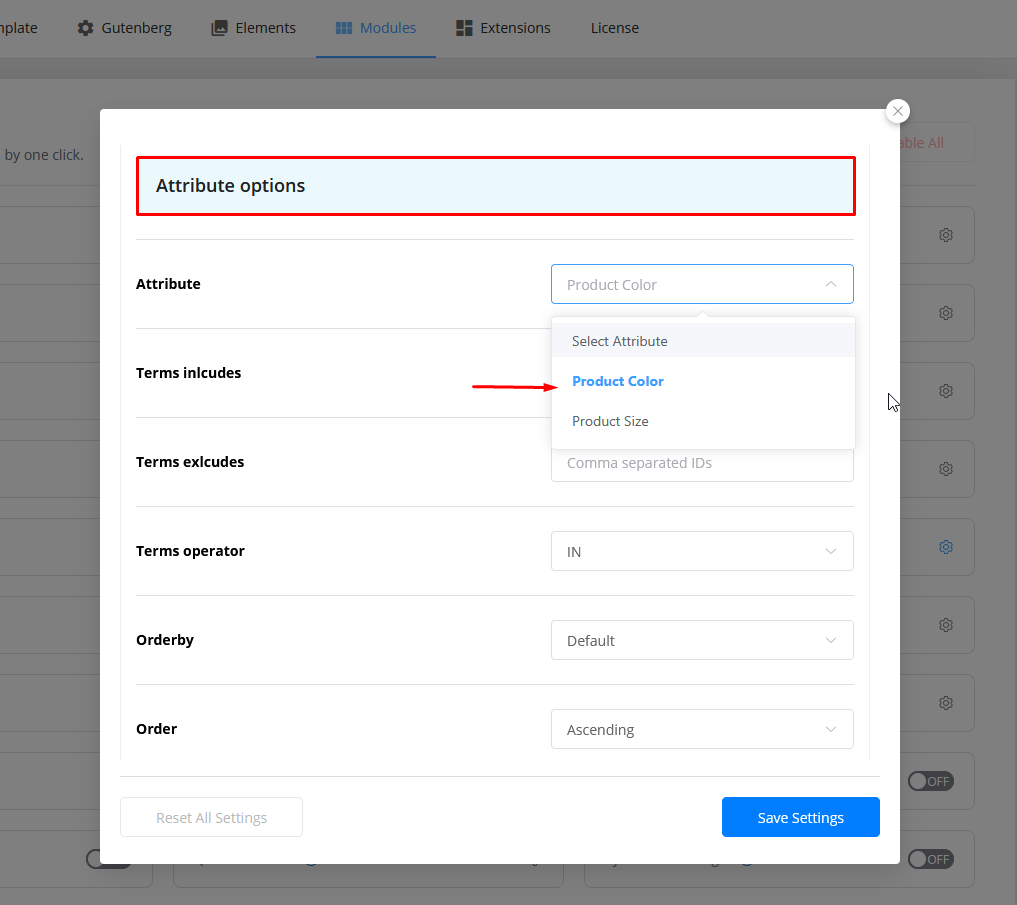This screenshot has height=905, width=1017.
Task: Toggle the lowest OFF switch at bottom right
Action: click(930, 859)
